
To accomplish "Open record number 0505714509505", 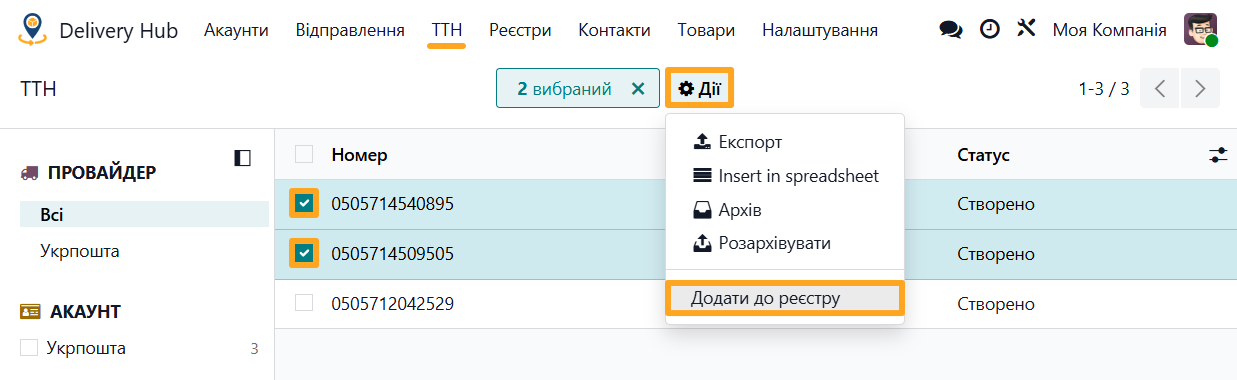I will tap(392, 254).
